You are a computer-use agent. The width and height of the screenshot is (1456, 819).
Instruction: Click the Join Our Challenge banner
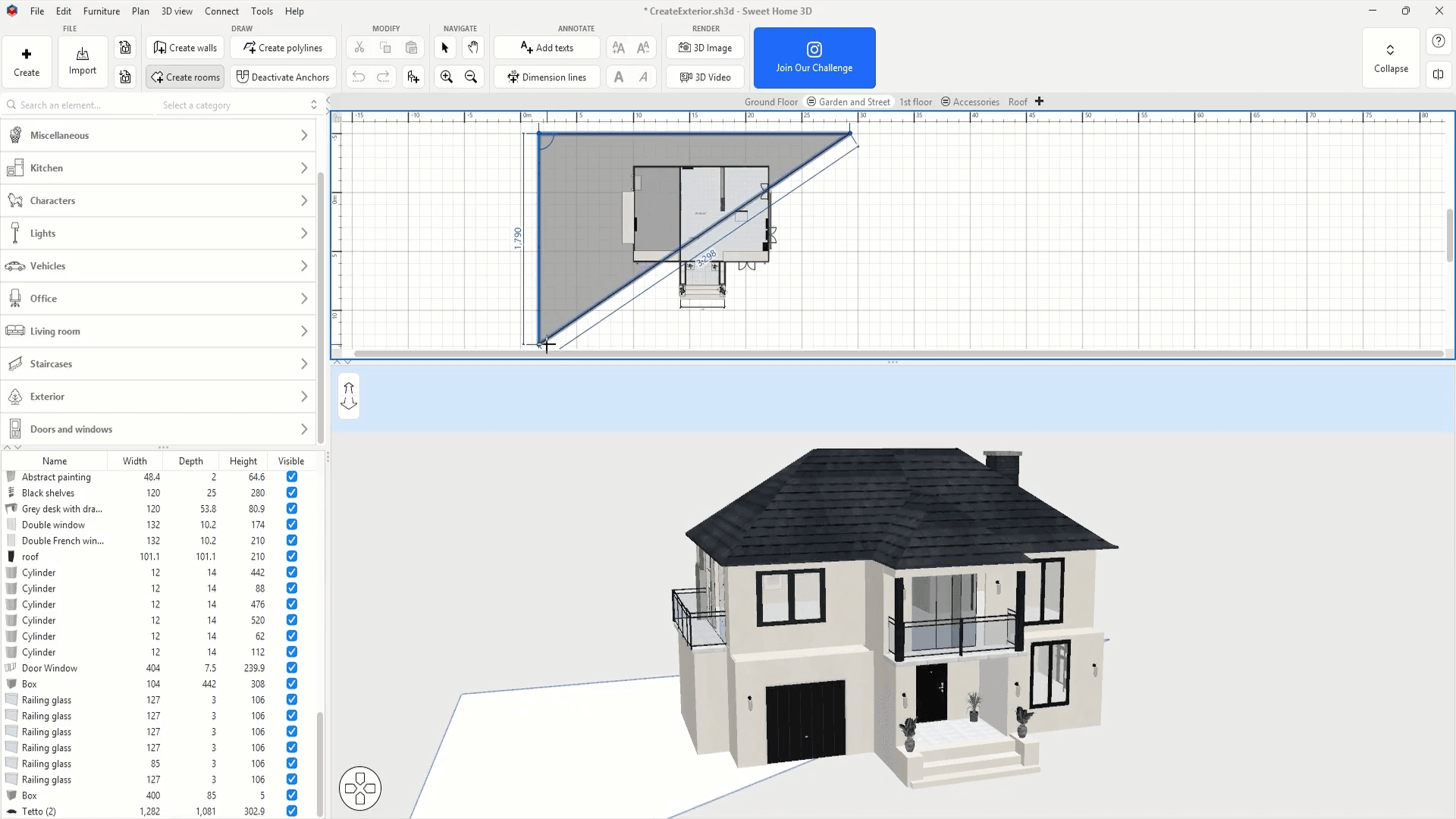814,58
